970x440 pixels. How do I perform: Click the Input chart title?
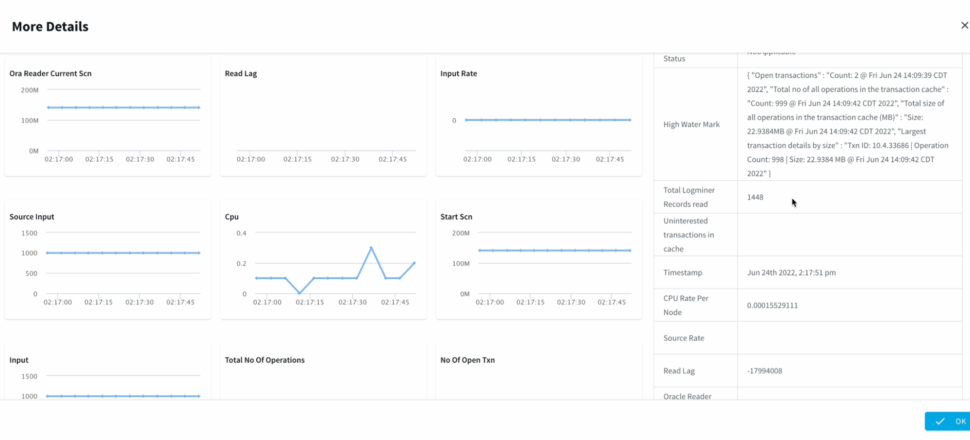pos(19,360)
